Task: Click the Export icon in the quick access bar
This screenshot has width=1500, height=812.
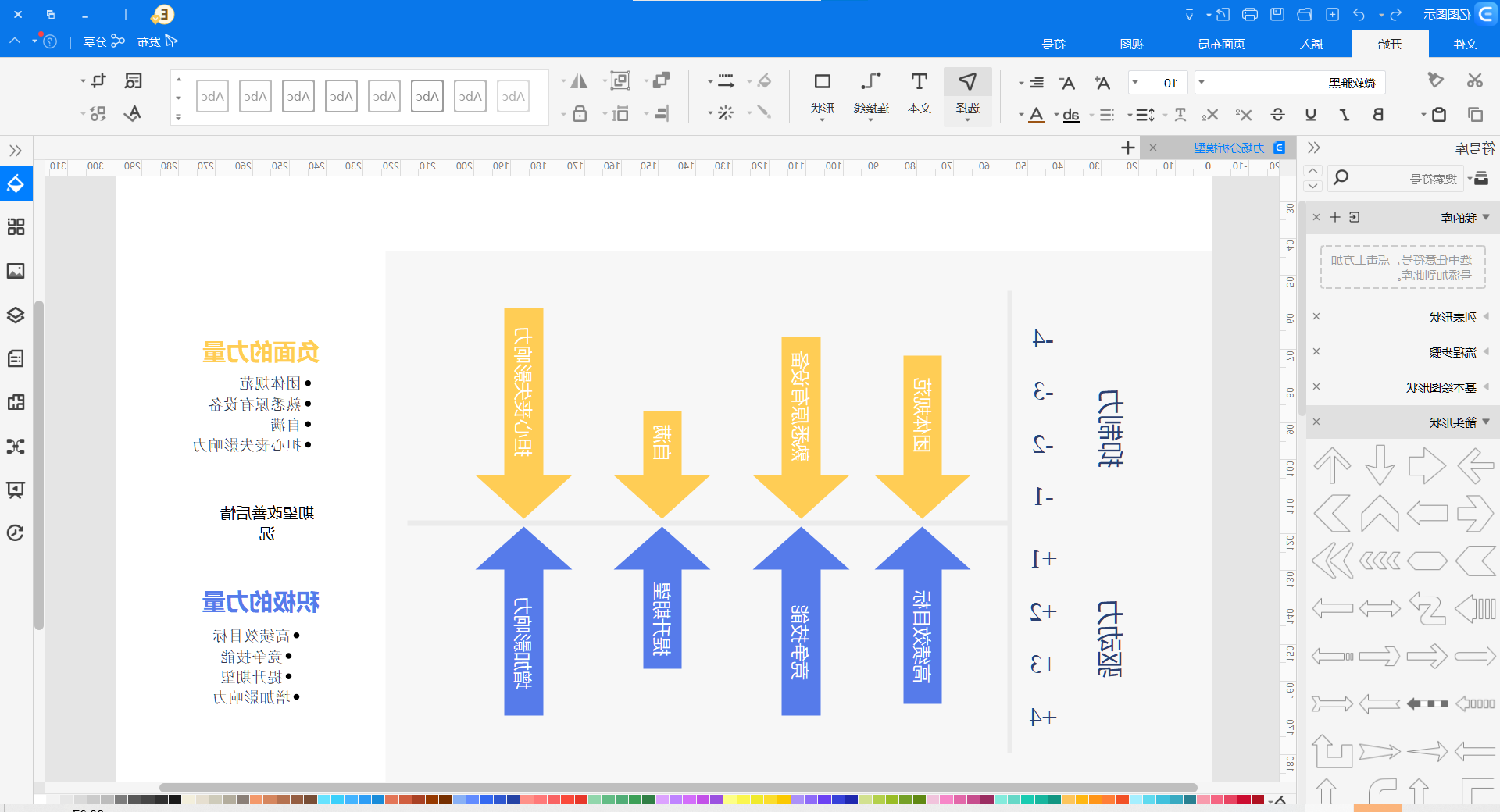Action: [x=1223, y=14]
